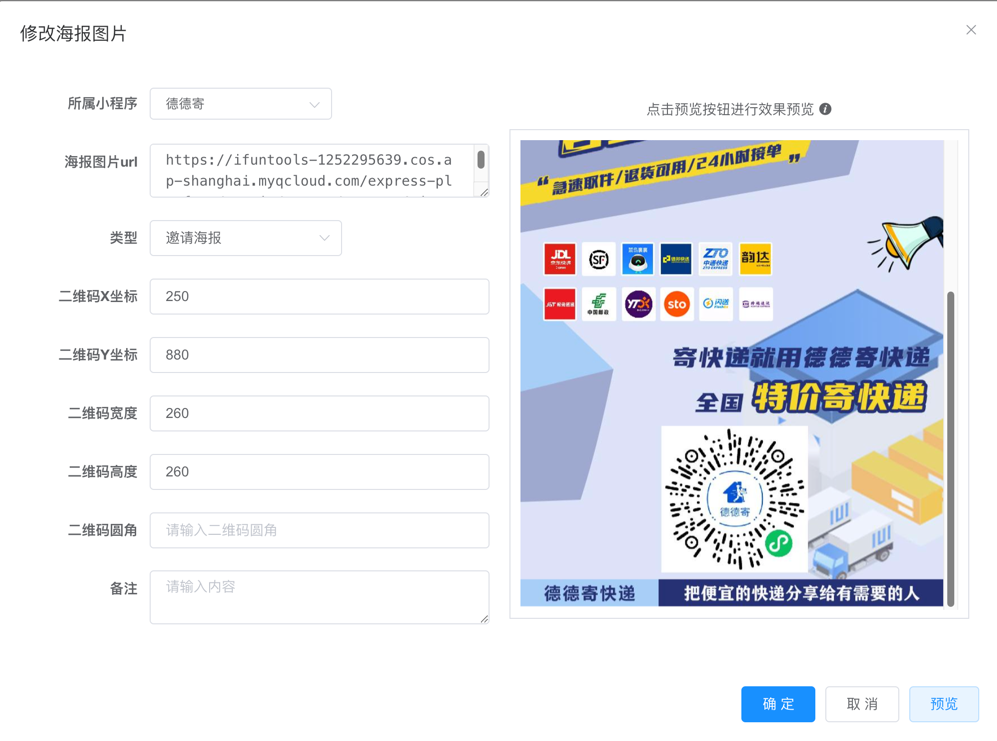997x741 pixels.
Task: Click the 二维码高度 field label
Action: point(102,472)
